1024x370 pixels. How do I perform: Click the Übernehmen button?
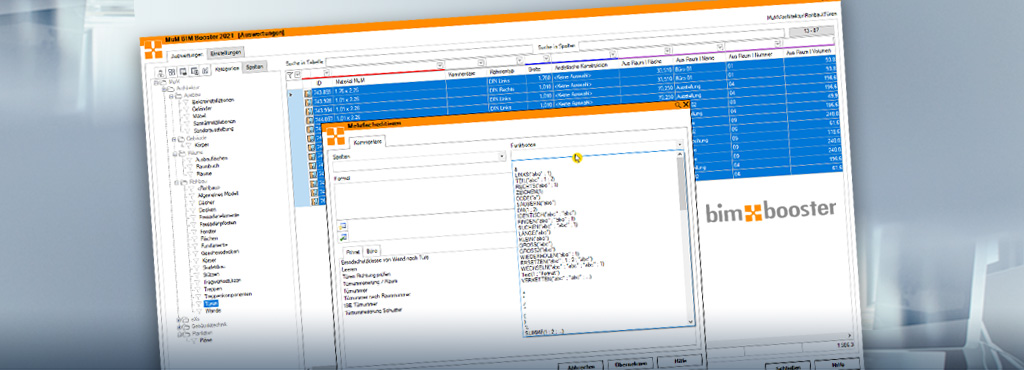coord(630,364)
